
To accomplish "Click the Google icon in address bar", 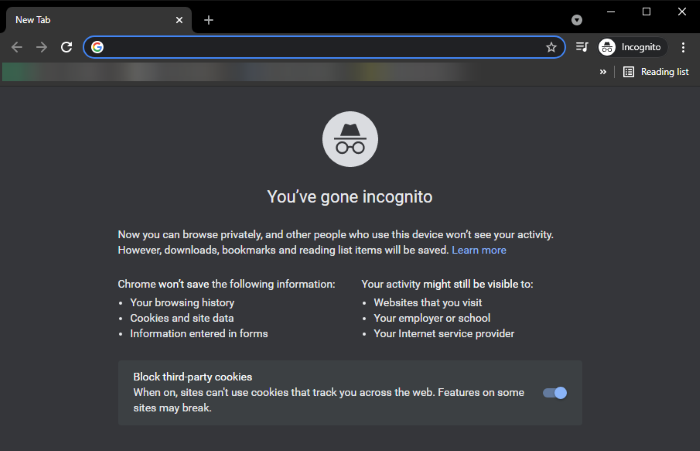I will pos(97,47).
